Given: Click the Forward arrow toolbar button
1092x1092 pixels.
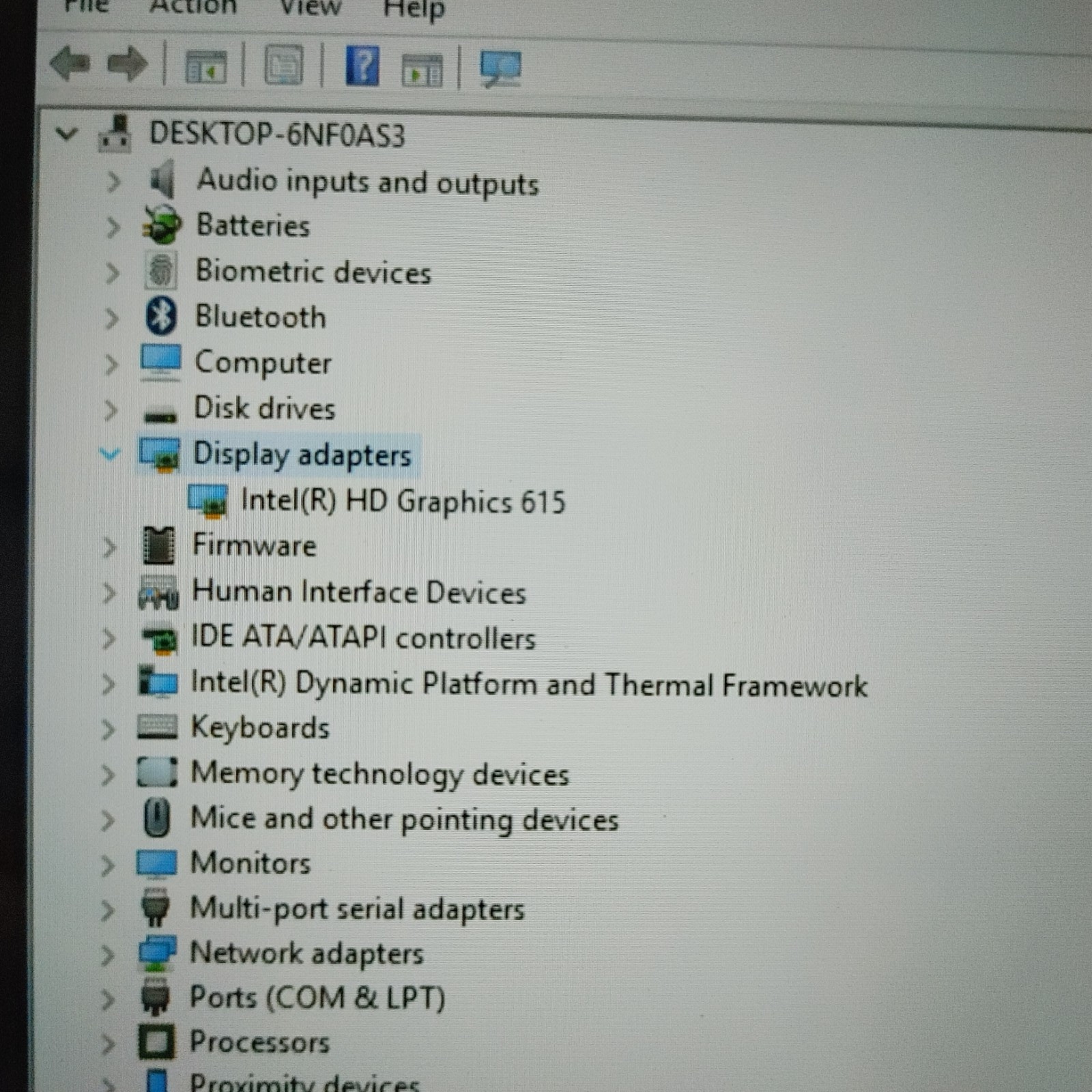Looking at the screenshot, I should [128, 64].
